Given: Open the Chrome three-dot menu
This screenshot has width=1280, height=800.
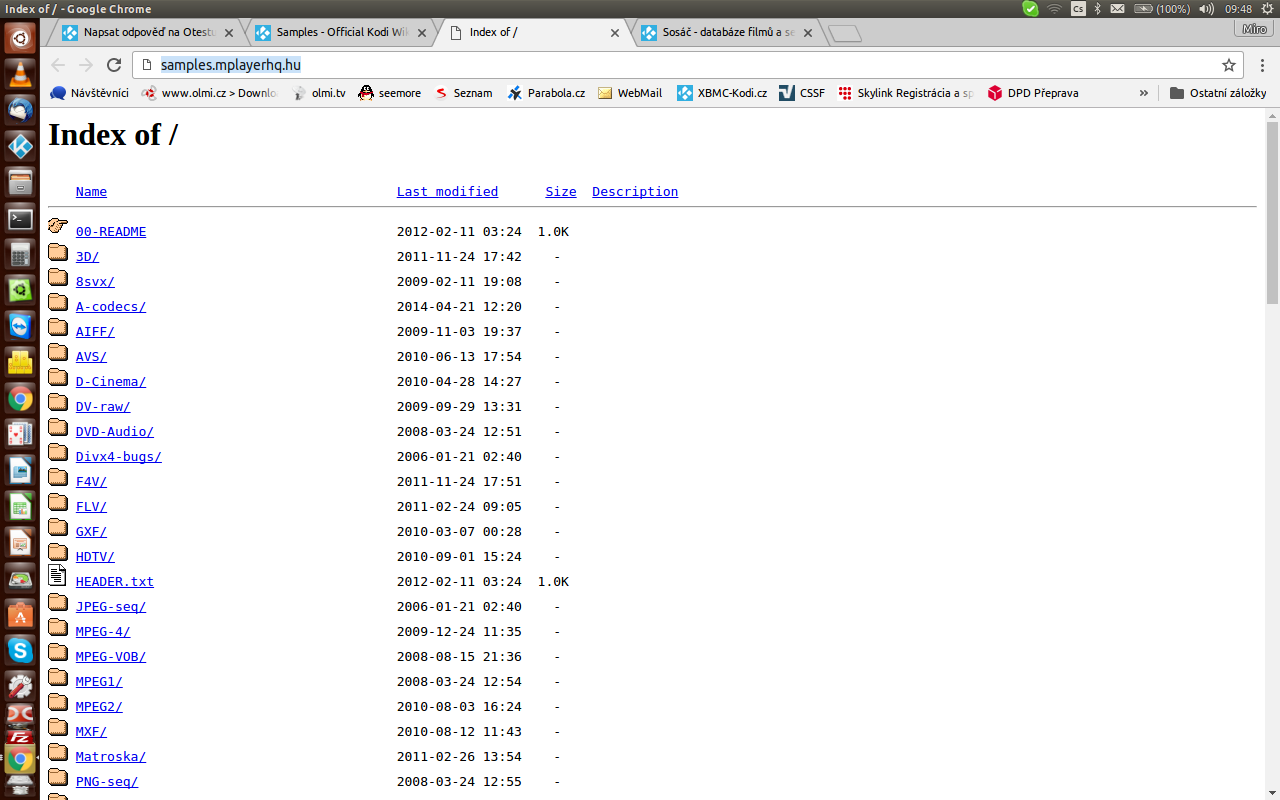Looking at the screenshot, I should [x=1263, y=65].
